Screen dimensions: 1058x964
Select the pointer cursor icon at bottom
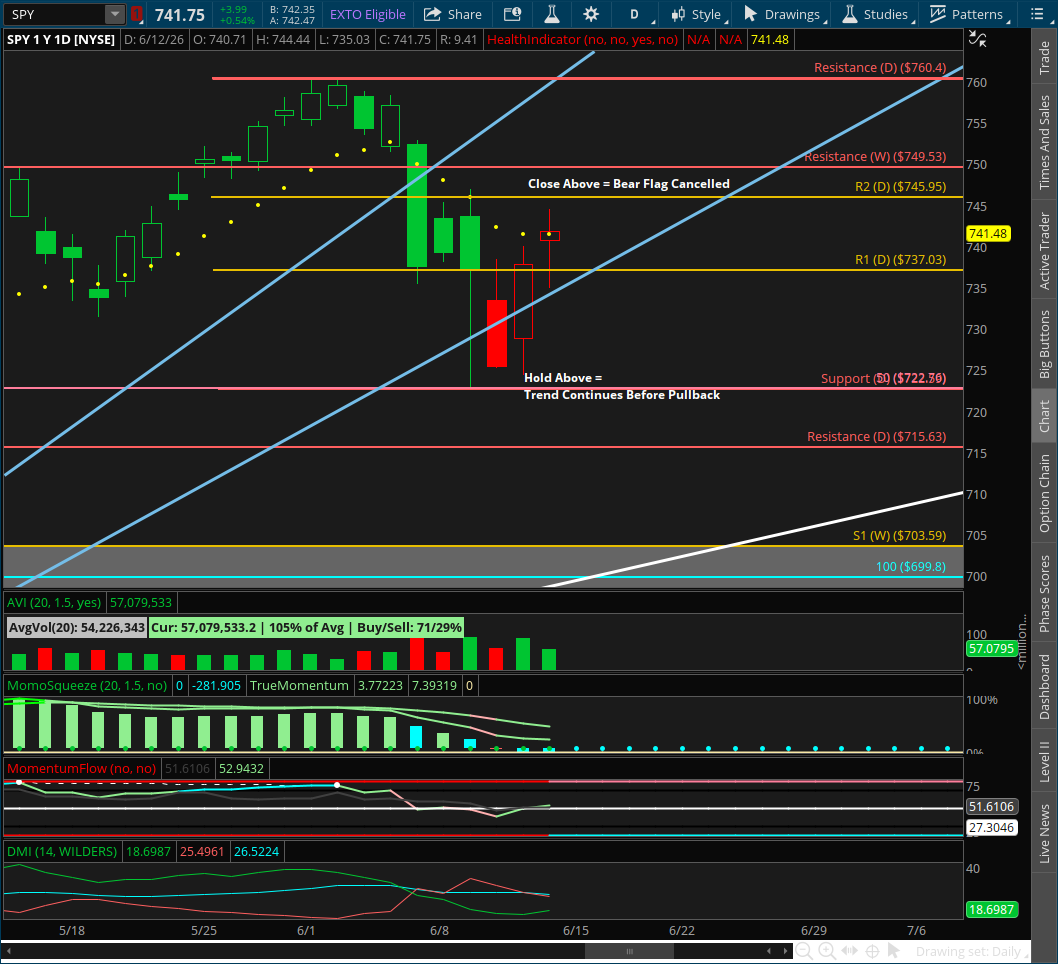[x=894, y=951]
